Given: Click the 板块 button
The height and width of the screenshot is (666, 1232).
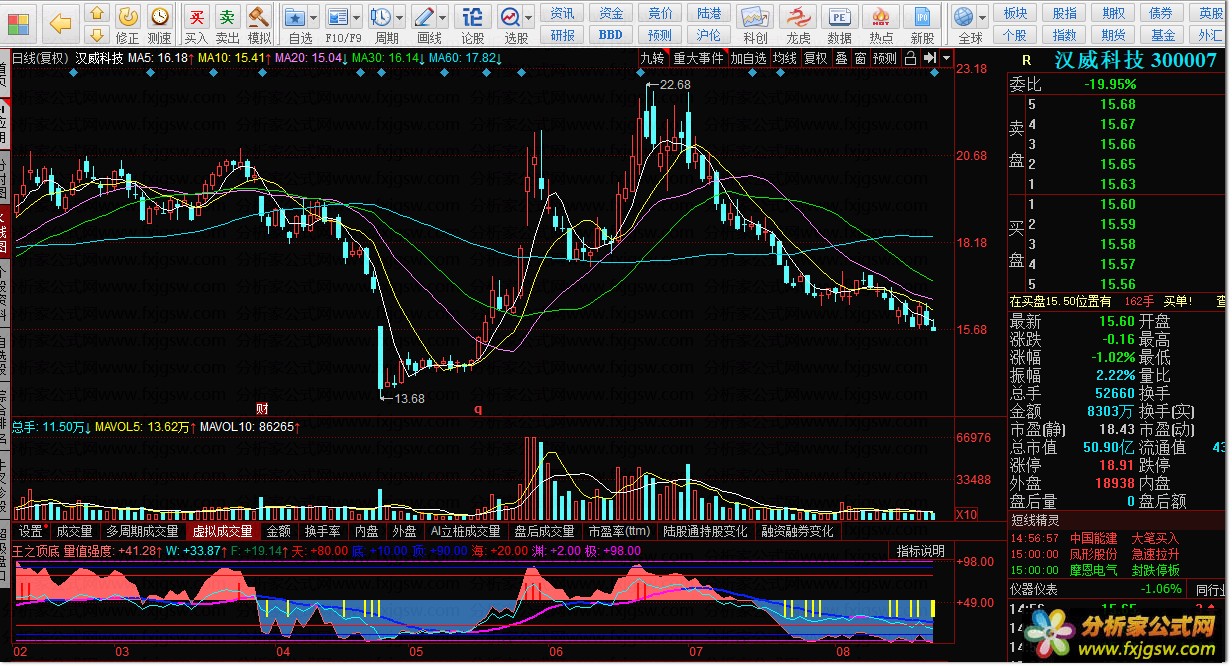Looking at the screenshot, I should click(x=1015, y=13).
